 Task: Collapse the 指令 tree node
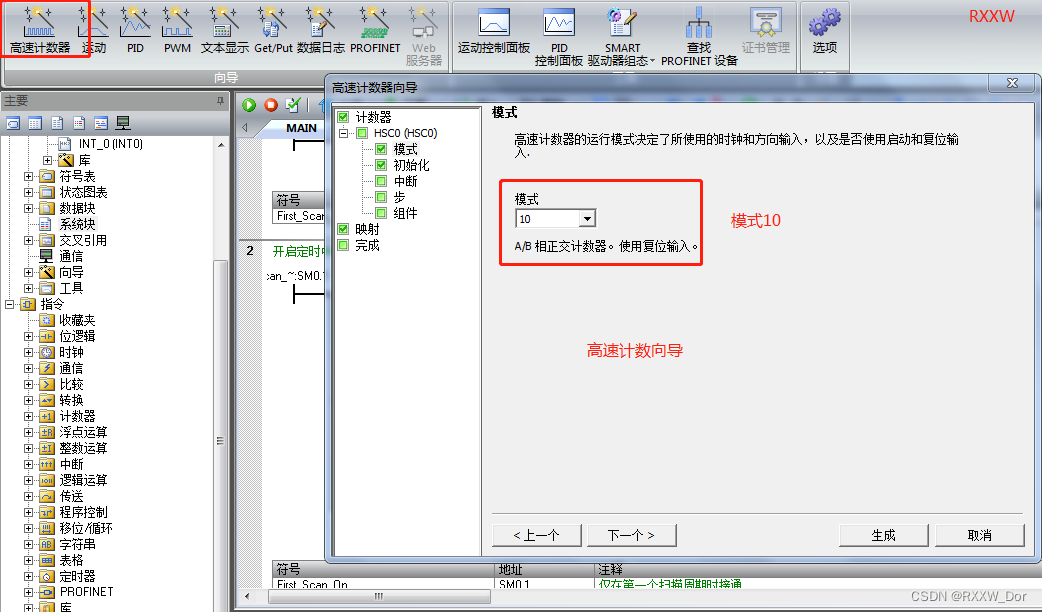pos(9,304)
